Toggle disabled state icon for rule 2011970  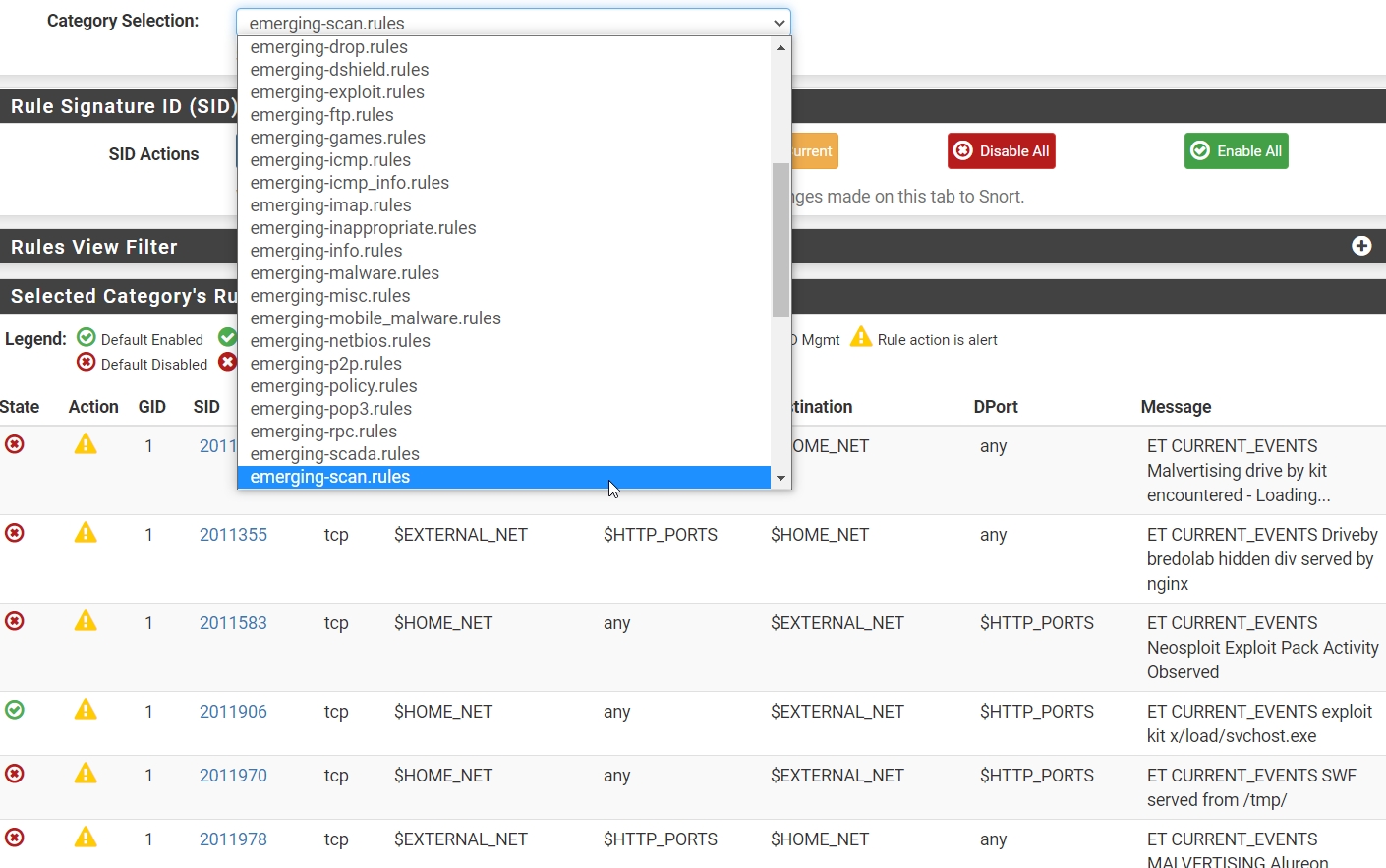(15, 774)
